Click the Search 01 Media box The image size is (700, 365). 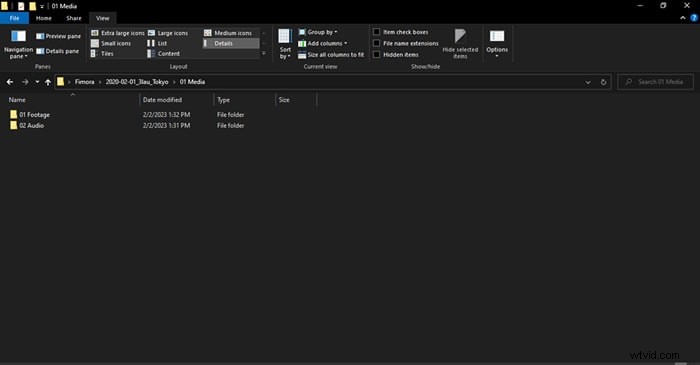[x=655, y=82]
